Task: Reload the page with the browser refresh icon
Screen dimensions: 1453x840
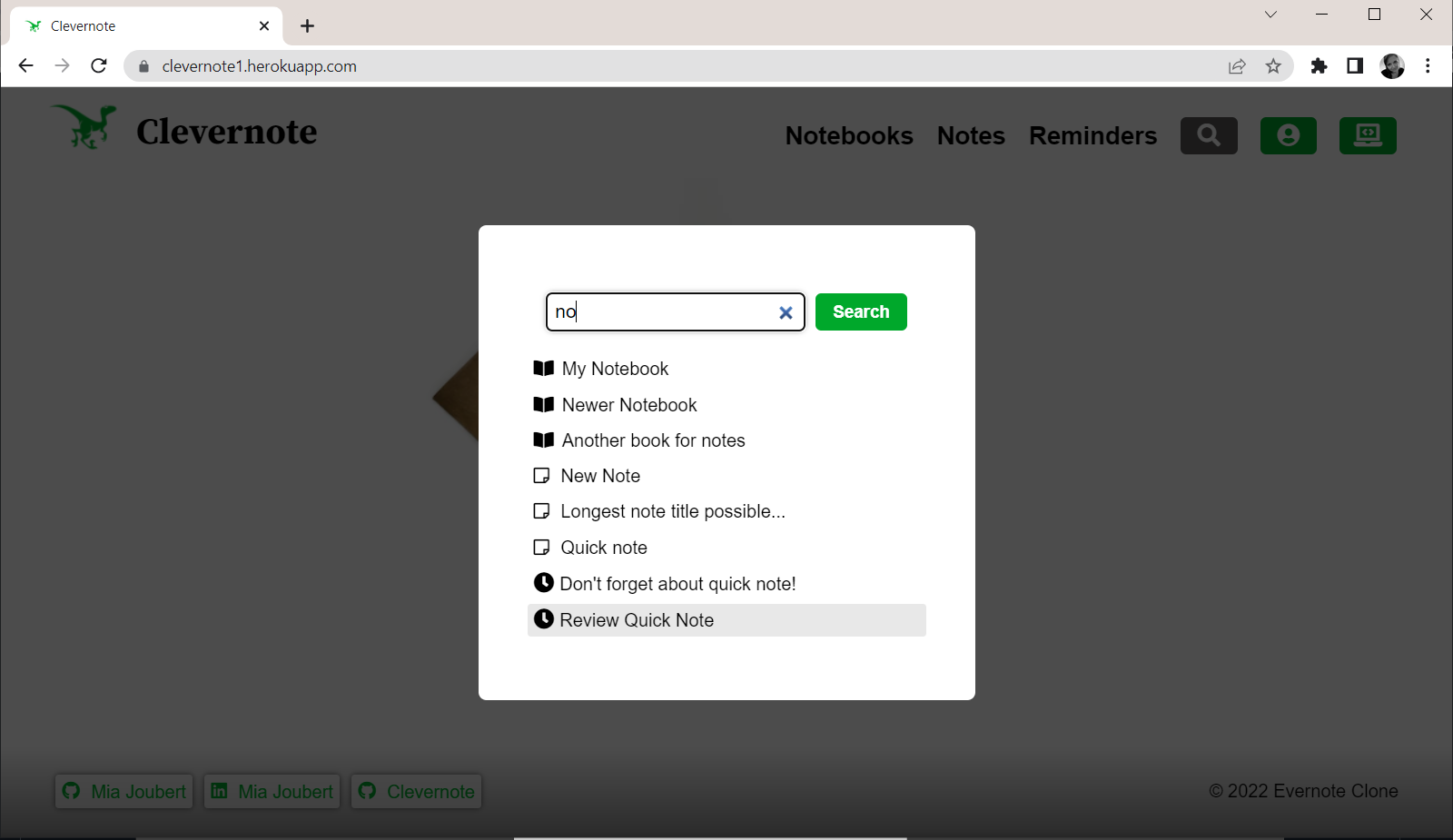Action: tap(99, 65)
